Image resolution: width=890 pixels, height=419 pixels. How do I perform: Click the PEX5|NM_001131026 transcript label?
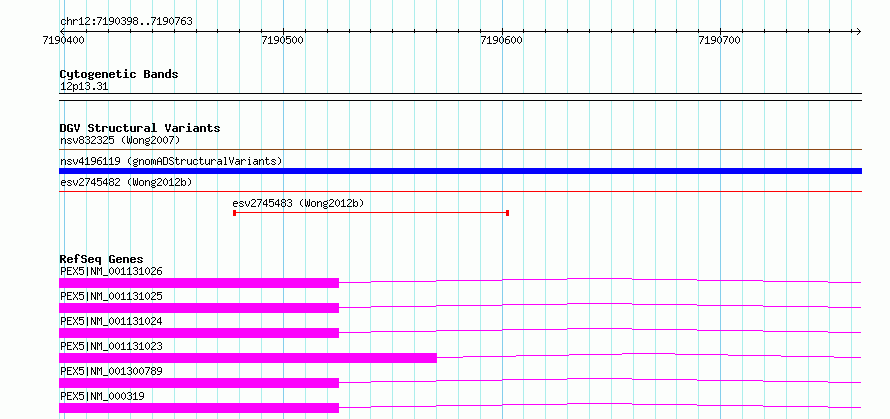pos(111,271)
